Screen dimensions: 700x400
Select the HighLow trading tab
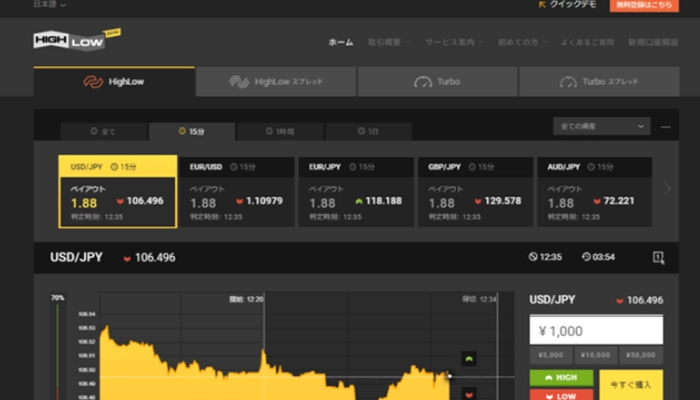[114, 82]
